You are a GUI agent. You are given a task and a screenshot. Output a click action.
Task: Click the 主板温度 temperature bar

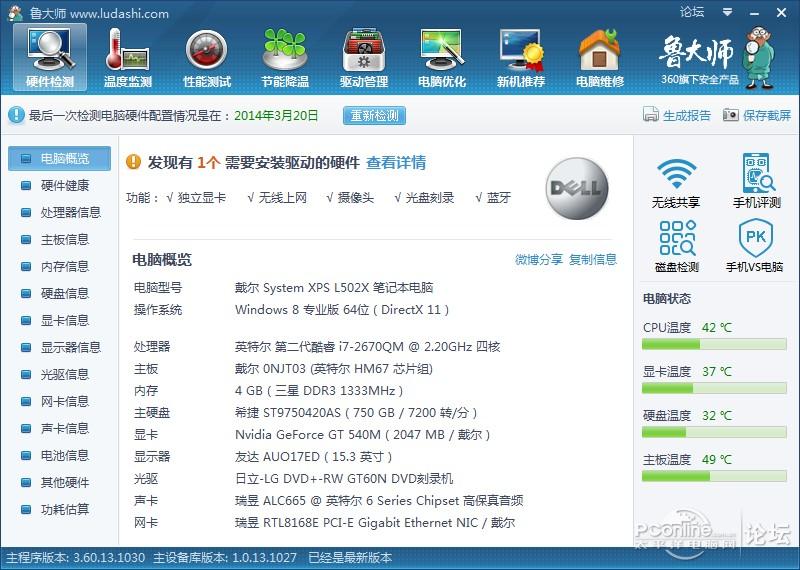714,477
